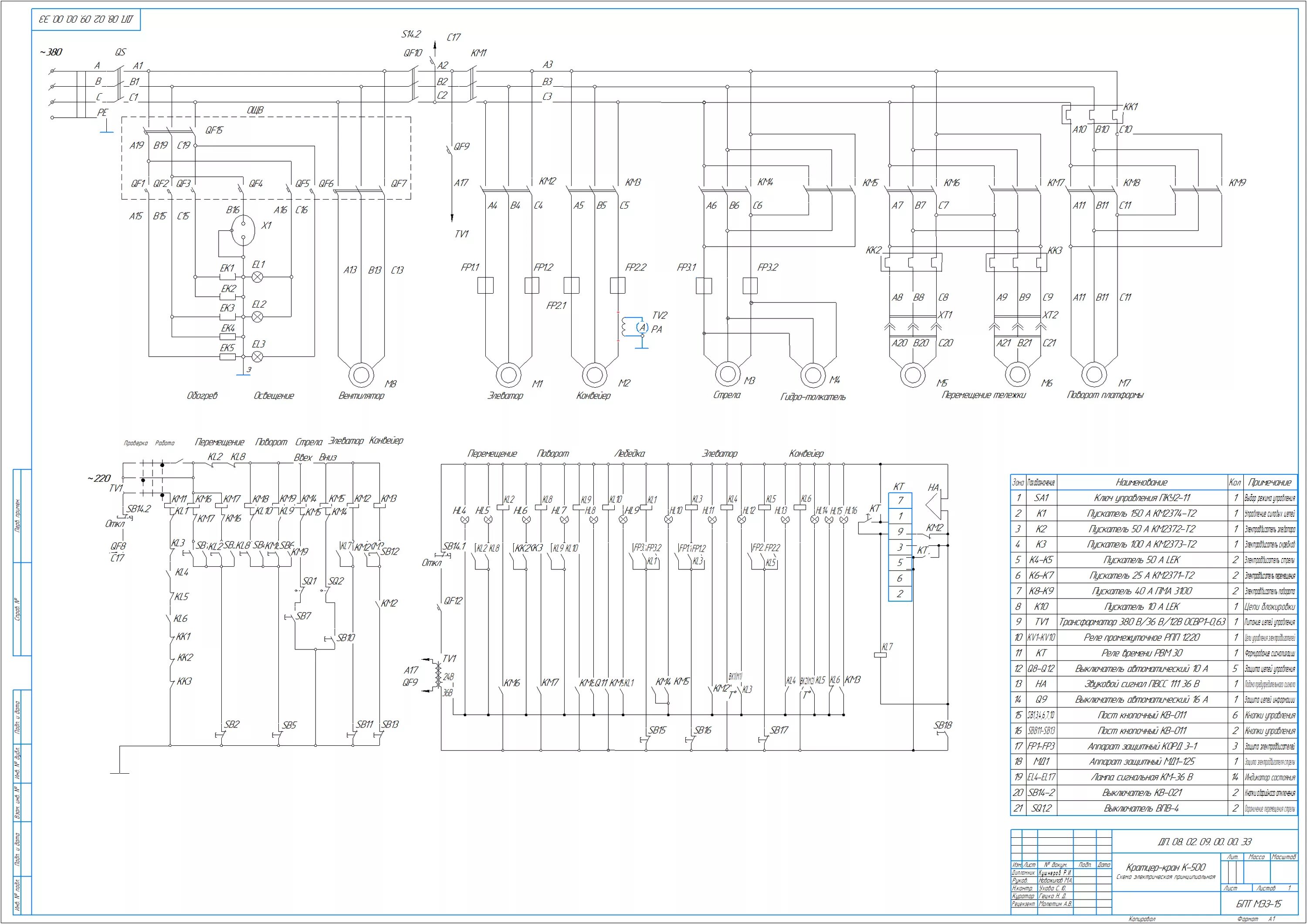Click the 'QF12' breaker label
The image size is (1307, 924).
pyautogui.click(x=454, y=601)
